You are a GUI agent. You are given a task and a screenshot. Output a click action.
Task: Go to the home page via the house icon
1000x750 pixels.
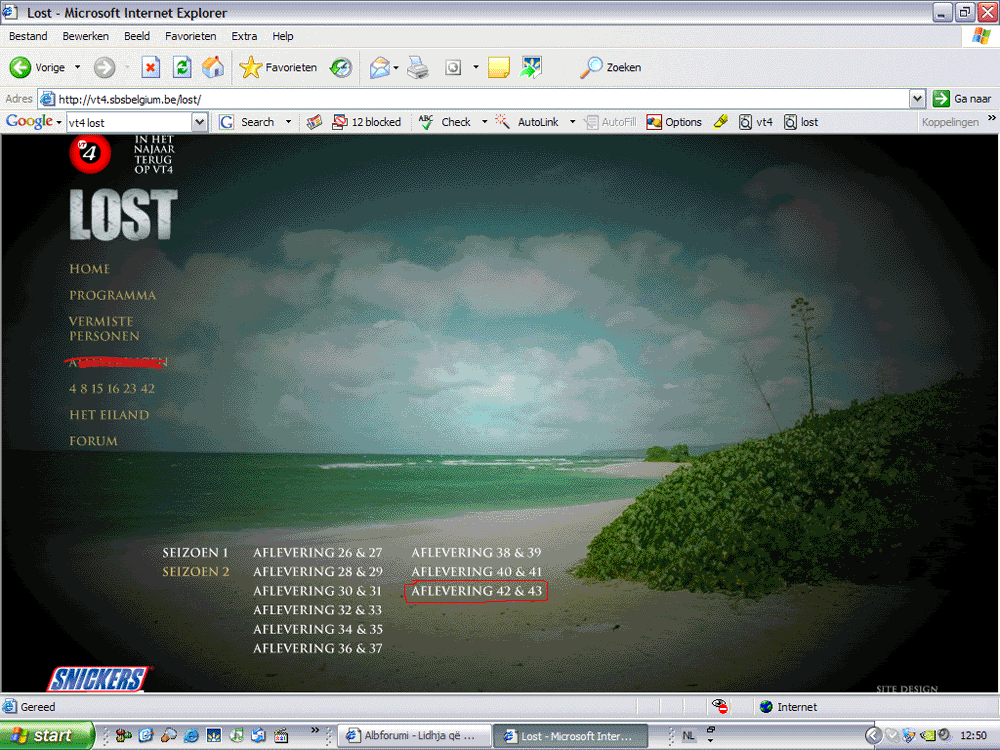click(x=214, y=67)
